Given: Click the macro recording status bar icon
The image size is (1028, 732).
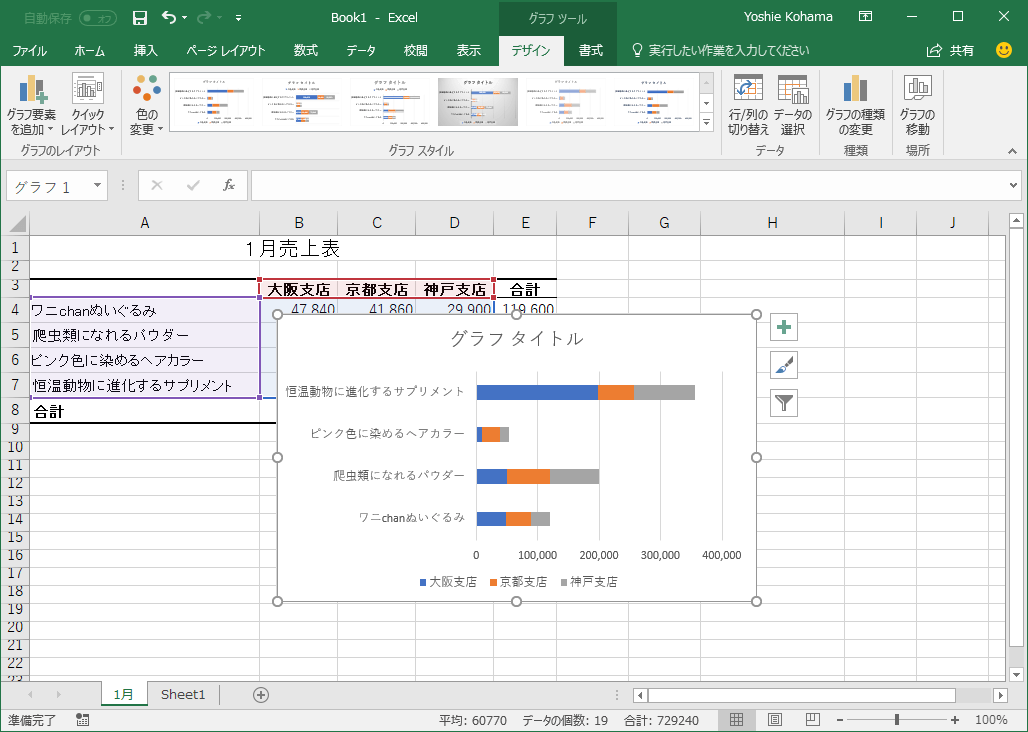Looking at the screenshot, I should [83, 720].
